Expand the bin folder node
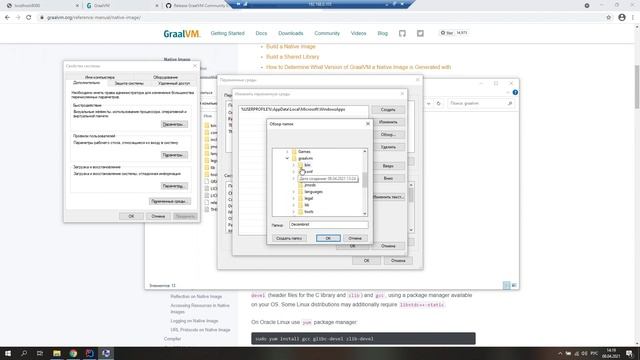This screenshot has height=360, width=640. coord(294,165)
